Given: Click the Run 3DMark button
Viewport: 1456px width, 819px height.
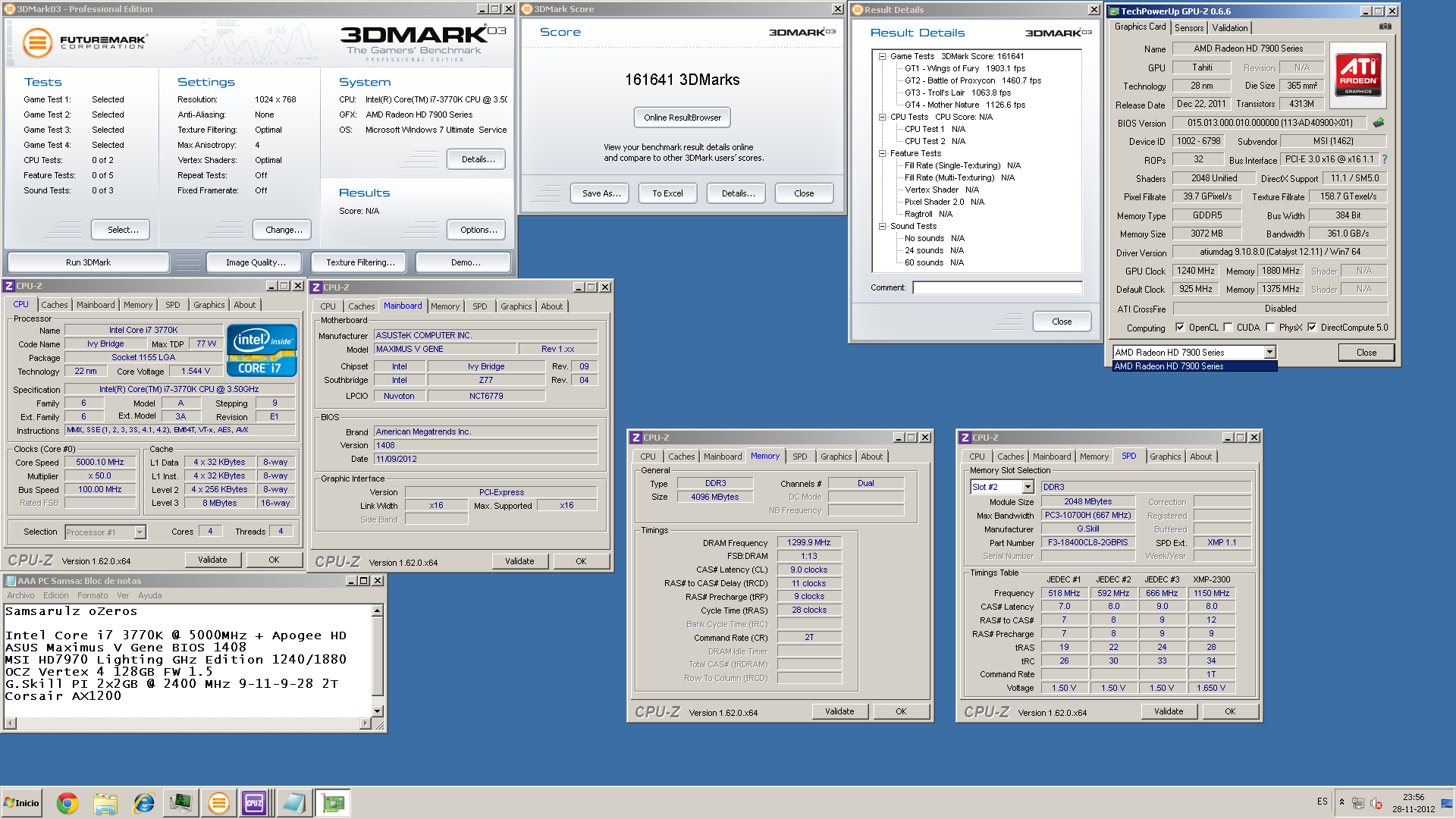Looking at the screenshot, I should click(x=88, y=262).
